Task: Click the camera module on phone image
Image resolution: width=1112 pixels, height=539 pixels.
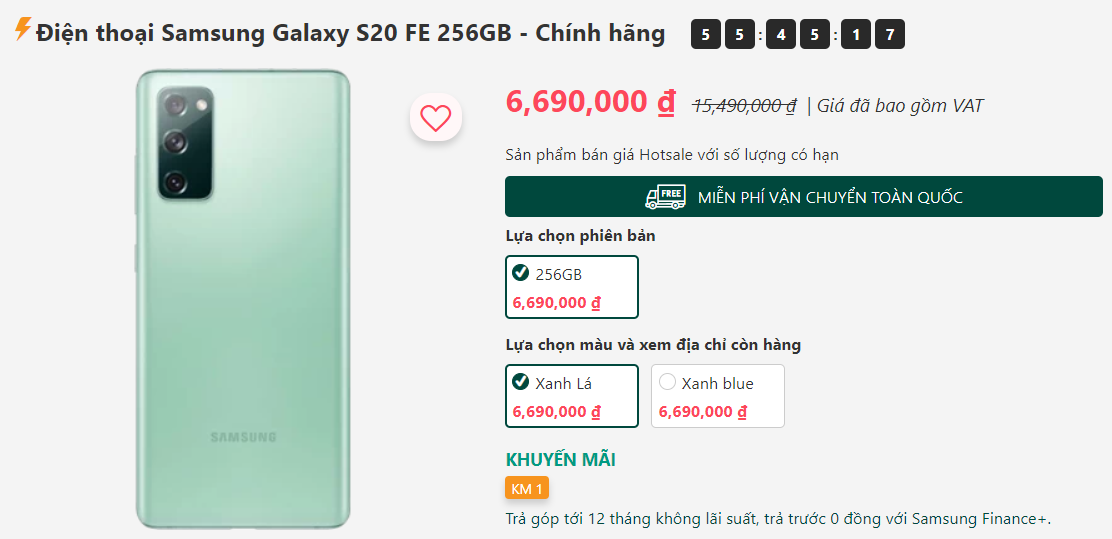Action: tap(185, 144)
